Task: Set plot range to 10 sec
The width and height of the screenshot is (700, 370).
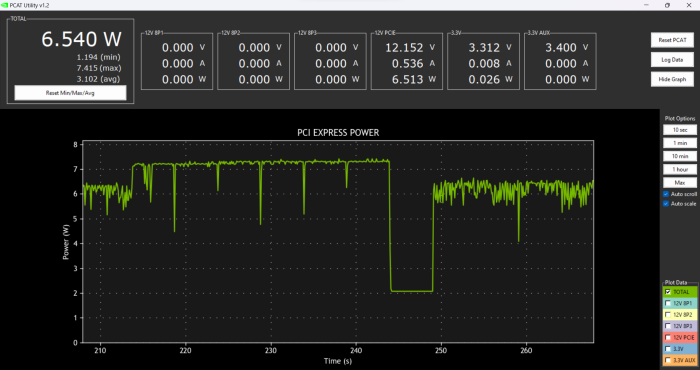Action: click(679, 130)
